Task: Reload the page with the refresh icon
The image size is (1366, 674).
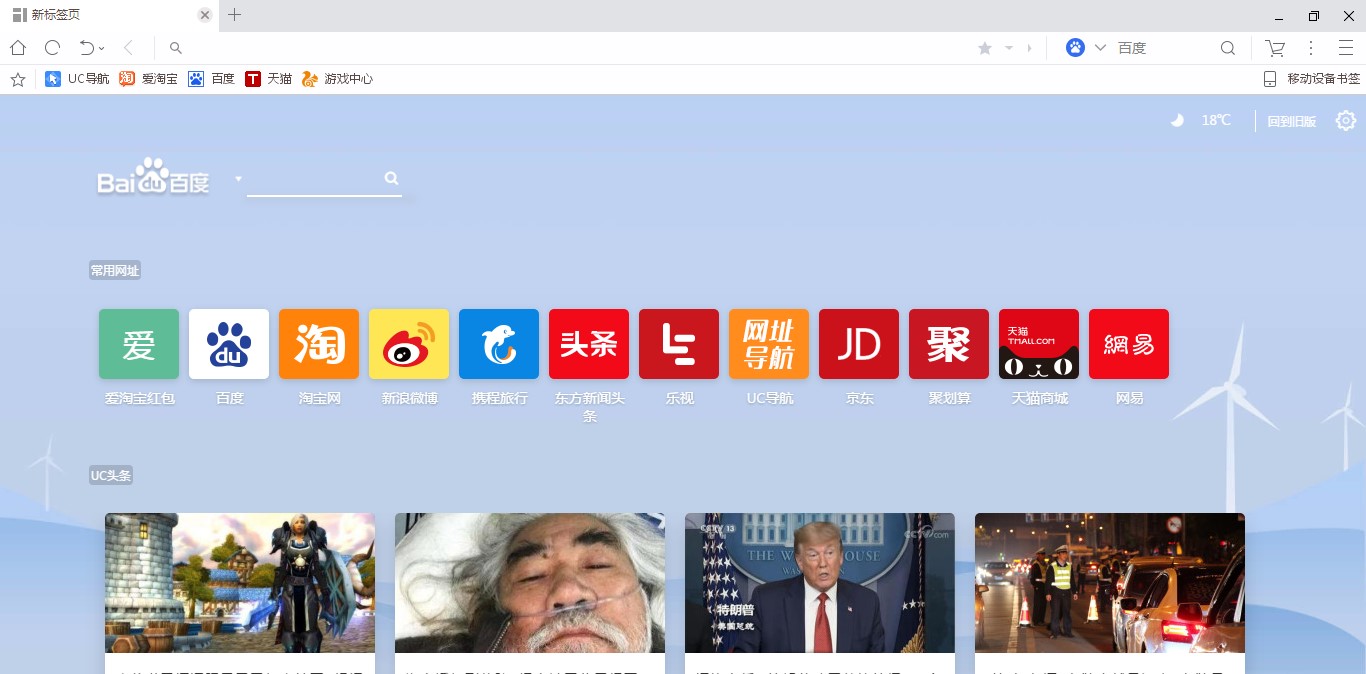Action: (53, 48)
